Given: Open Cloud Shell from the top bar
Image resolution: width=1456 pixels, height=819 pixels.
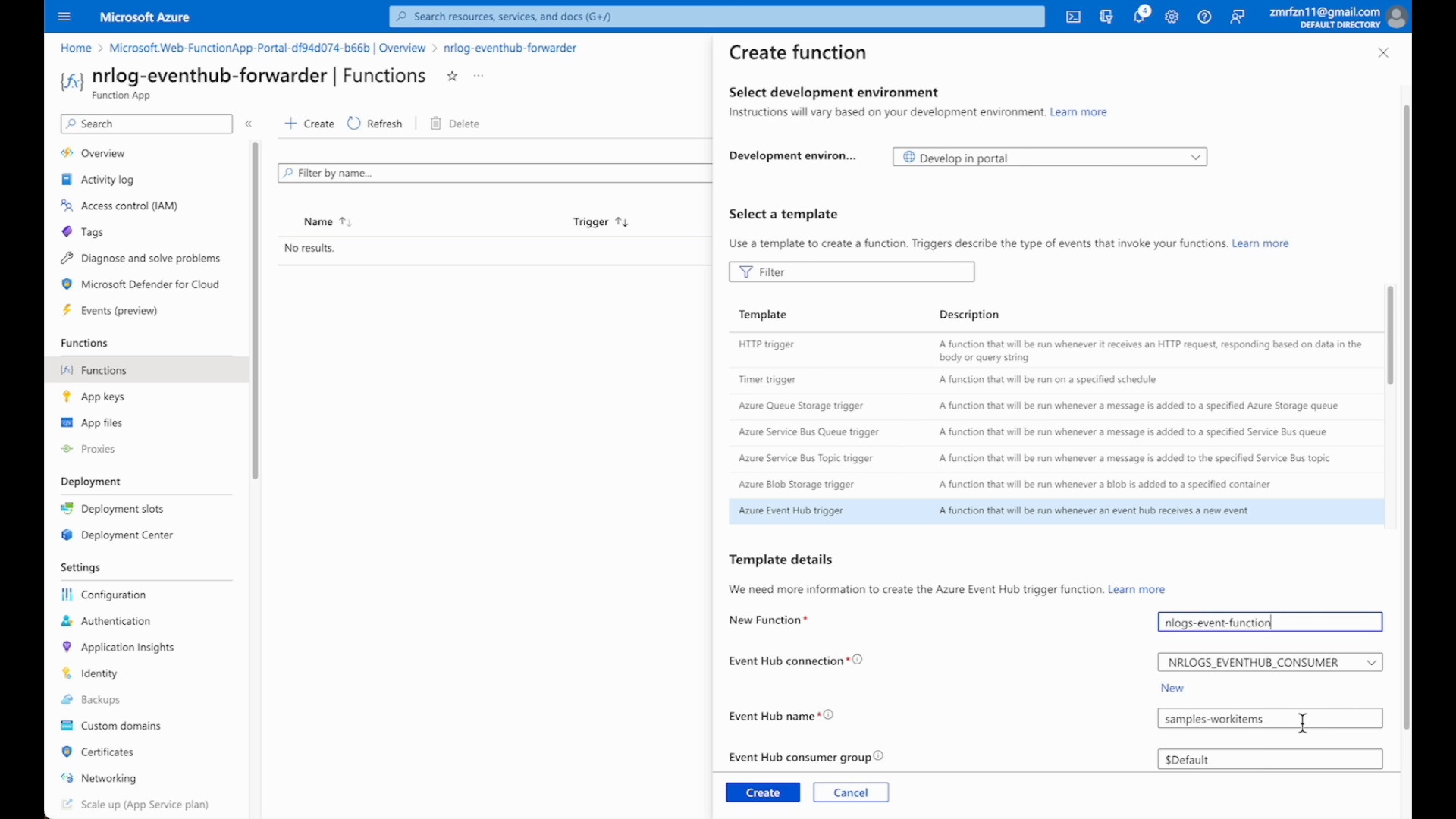Looking at the screenshot, I should tap(1073, 17).
